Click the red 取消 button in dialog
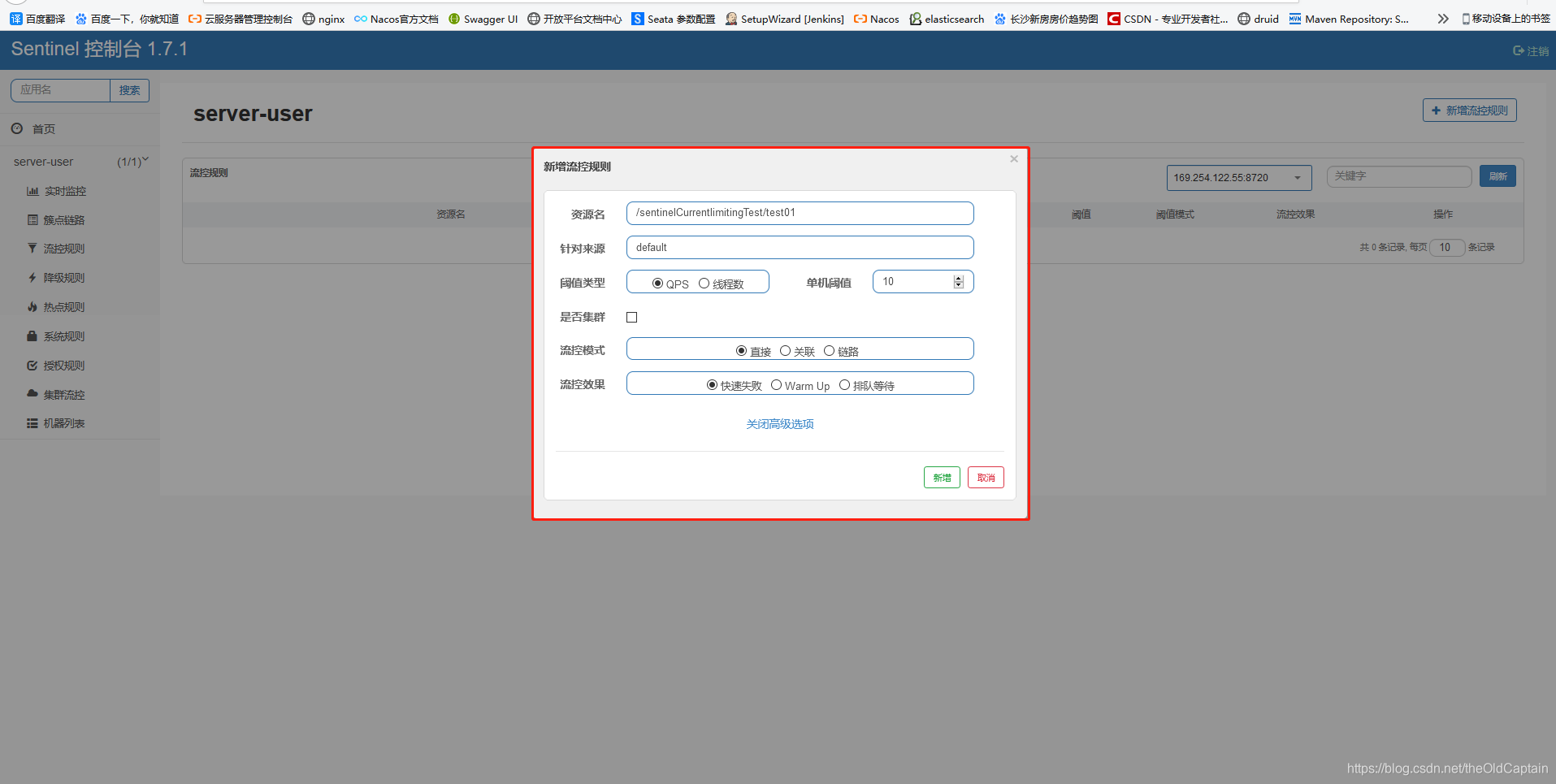The height and width of the screenshot is (784, 1556). coord(986,478)
